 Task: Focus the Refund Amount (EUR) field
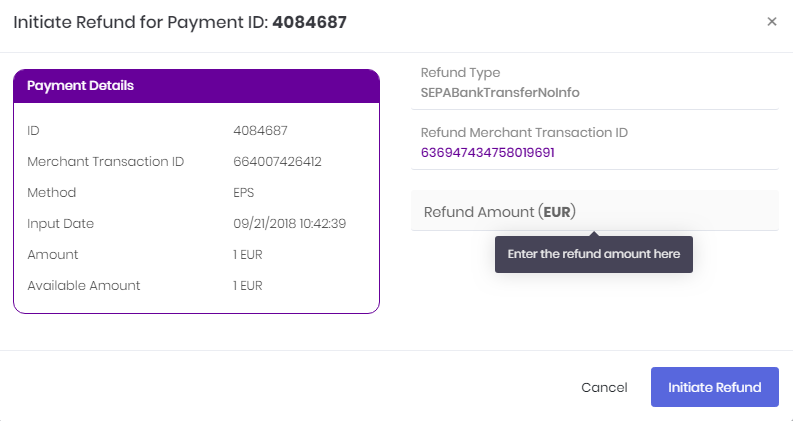click(x=595, y=210)
